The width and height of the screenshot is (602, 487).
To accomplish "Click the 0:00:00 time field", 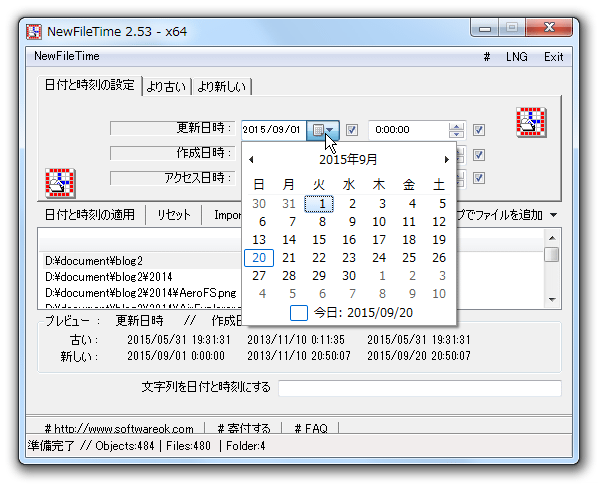I will 409,130.
